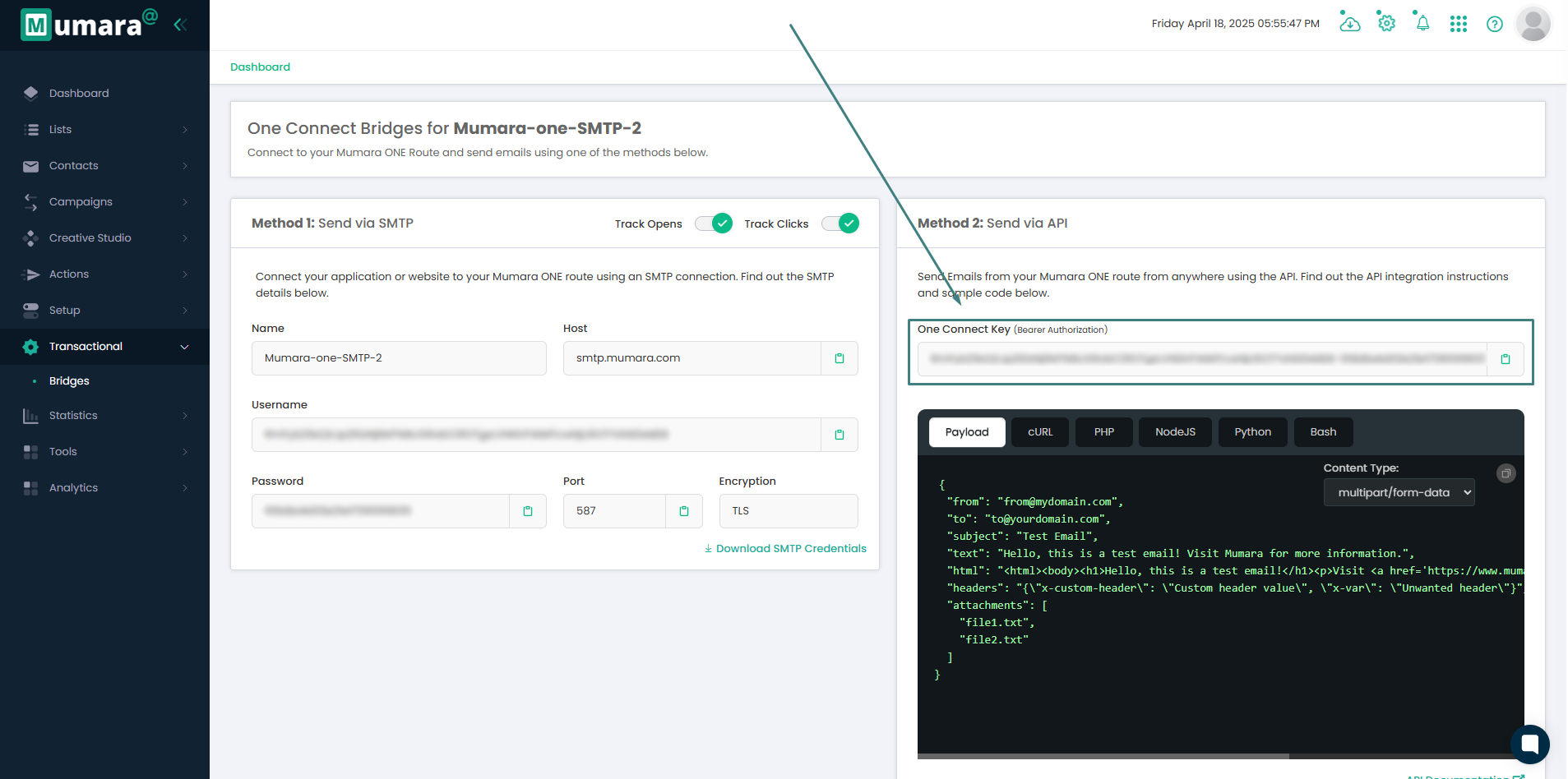Collapse the Transactional menu chevron
This screenshot has width=1568, height=779.
[185, 347]
